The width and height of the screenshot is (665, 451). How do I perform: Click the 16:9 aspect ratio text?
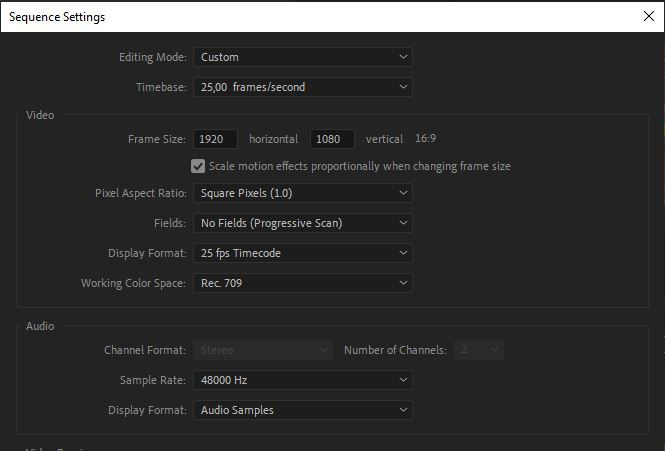(425, 138)
